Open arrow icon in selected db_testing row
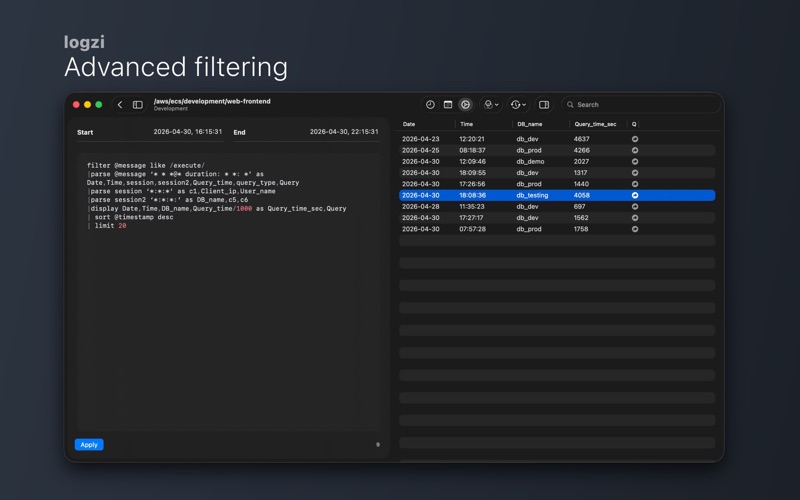800x500 pixels. point(635,195)
